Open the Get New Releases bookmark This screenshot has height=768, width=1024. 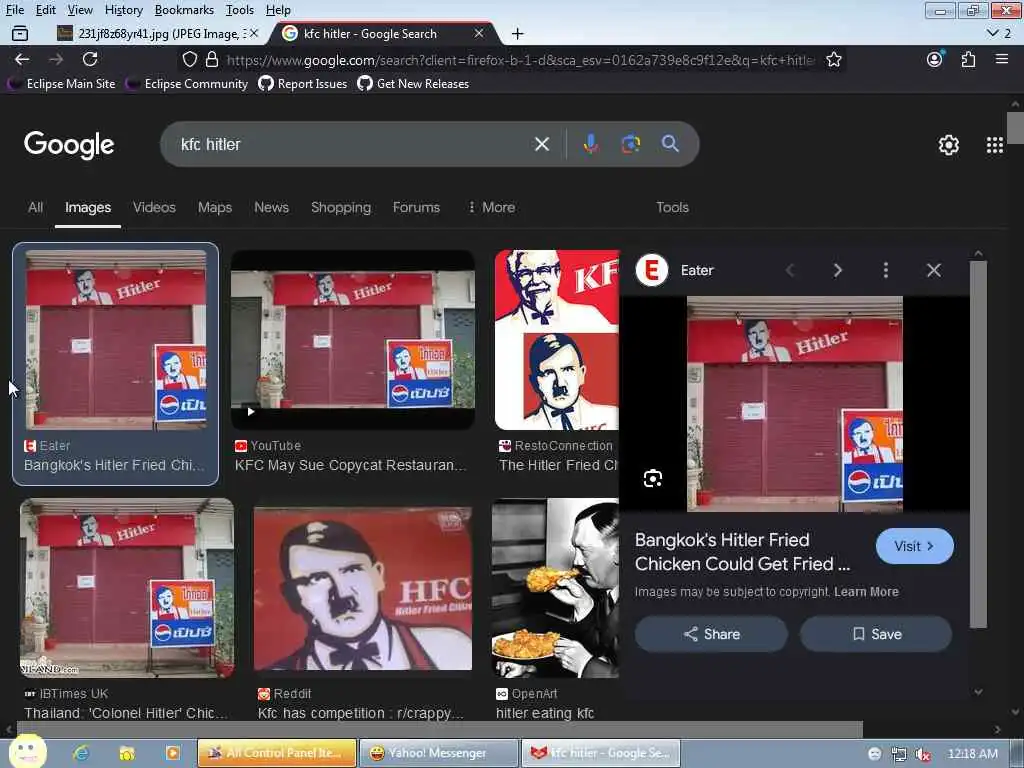(x=413, y=84)
